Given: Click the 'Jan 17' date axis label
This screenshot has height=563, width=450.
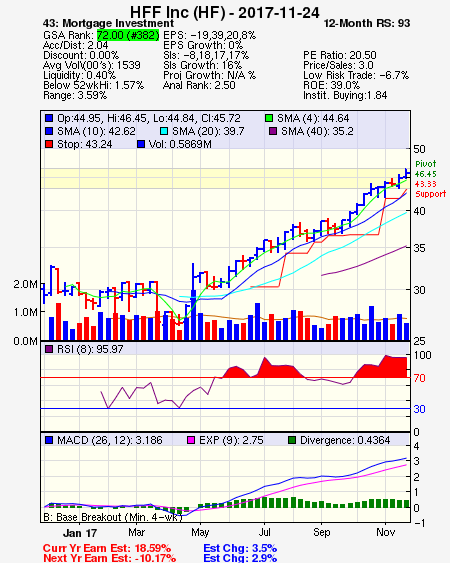Looking at the screenshot, I should click(80, 533).
